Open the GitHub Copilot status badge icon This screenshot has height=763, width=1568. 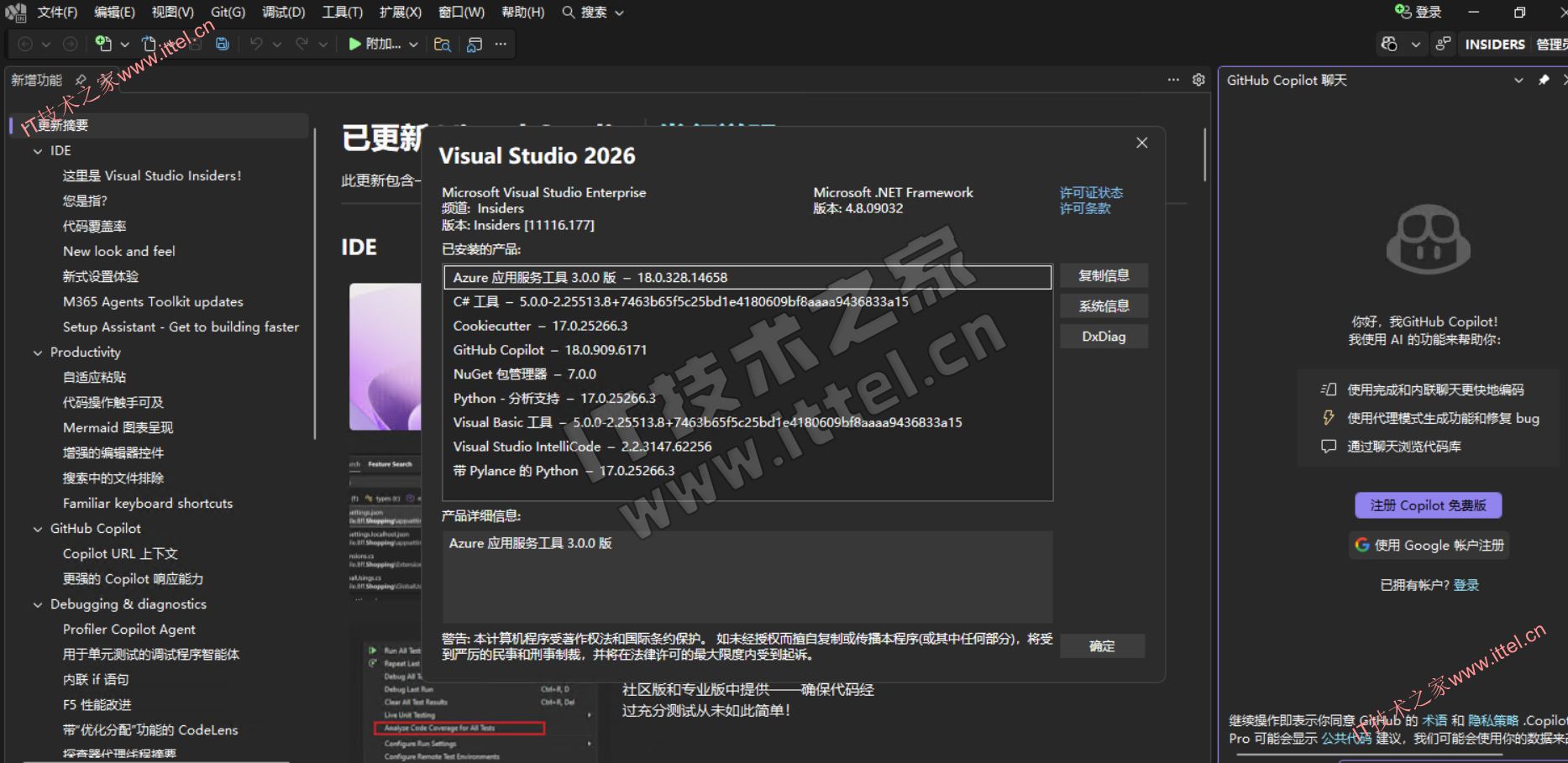coord(1389,44)
